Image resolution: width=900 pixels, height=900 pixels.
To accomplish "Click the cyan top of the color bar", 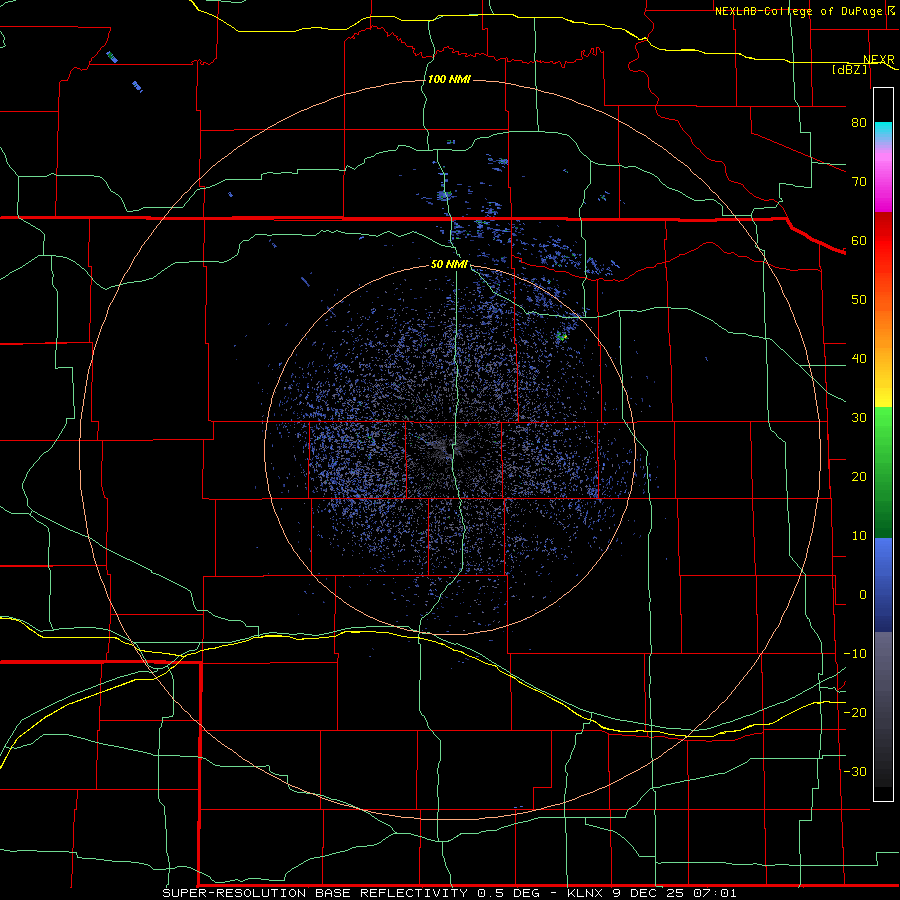I will (x=883, y=131).
